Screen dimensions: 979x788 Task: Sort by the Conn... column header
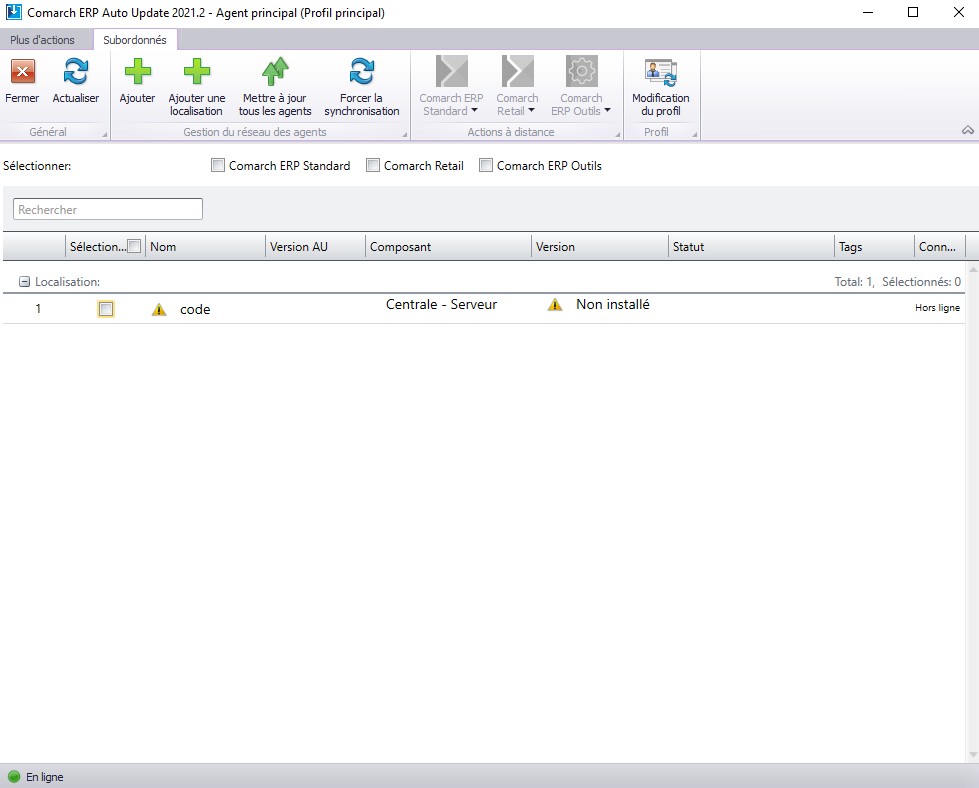click(940, 247)
